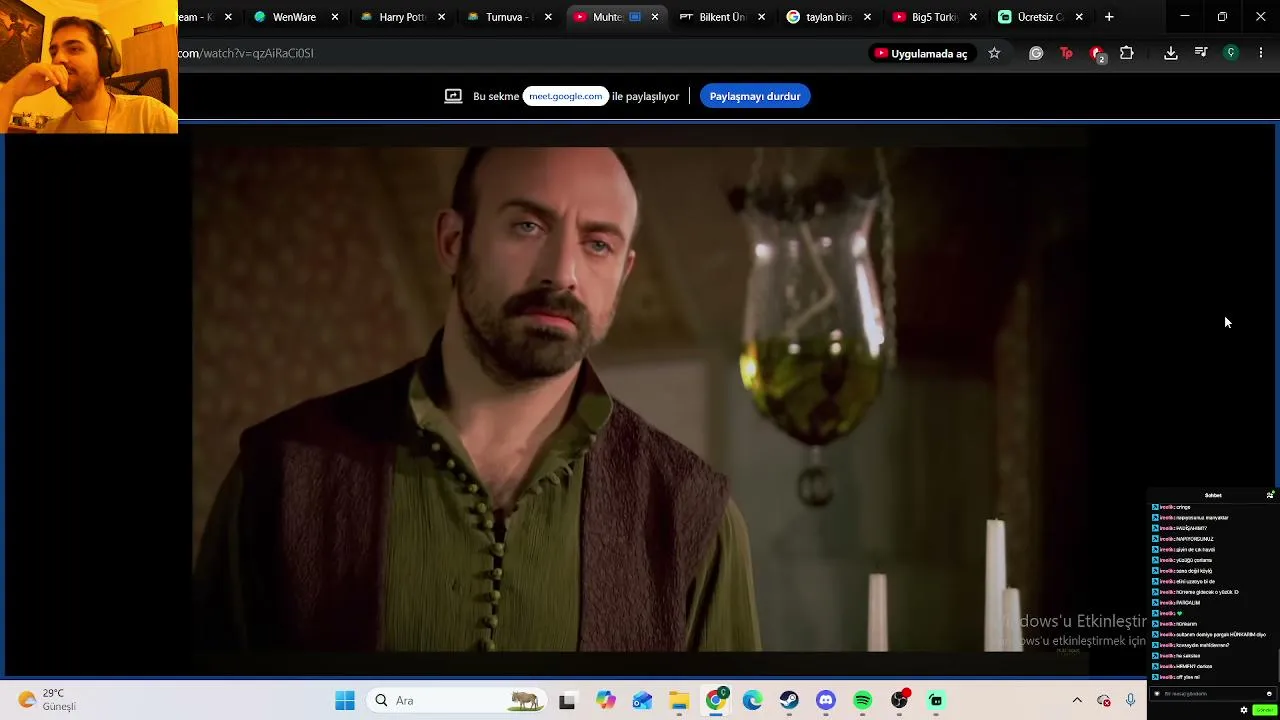Open the green Kick app in the taskbar

pyautogui.click(x=936, y=701)
